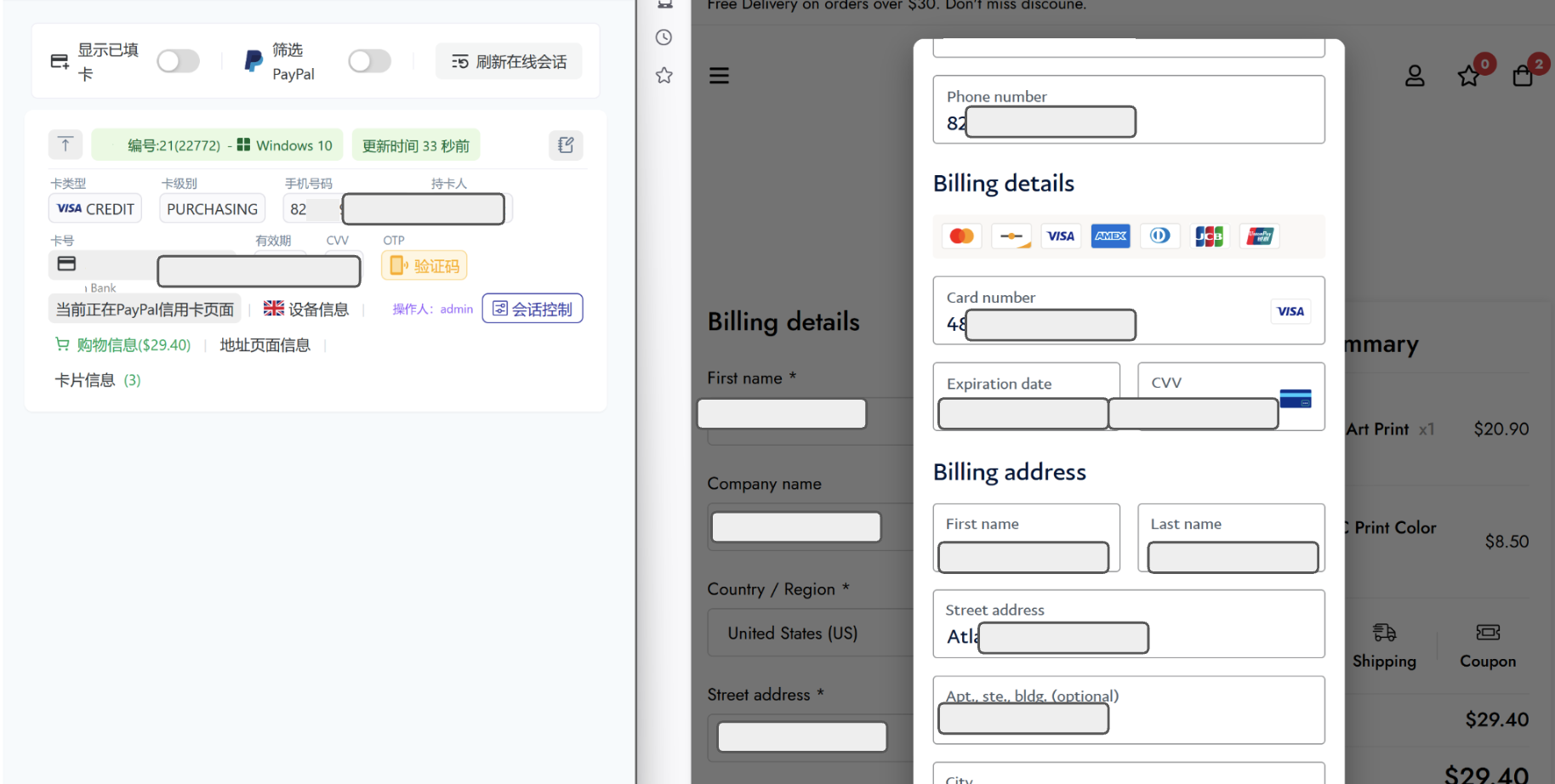The height and width of the screenshot is (784, 1555).
Task: Click the 刷新在线会话 button
Action: [x=509, y=61]
